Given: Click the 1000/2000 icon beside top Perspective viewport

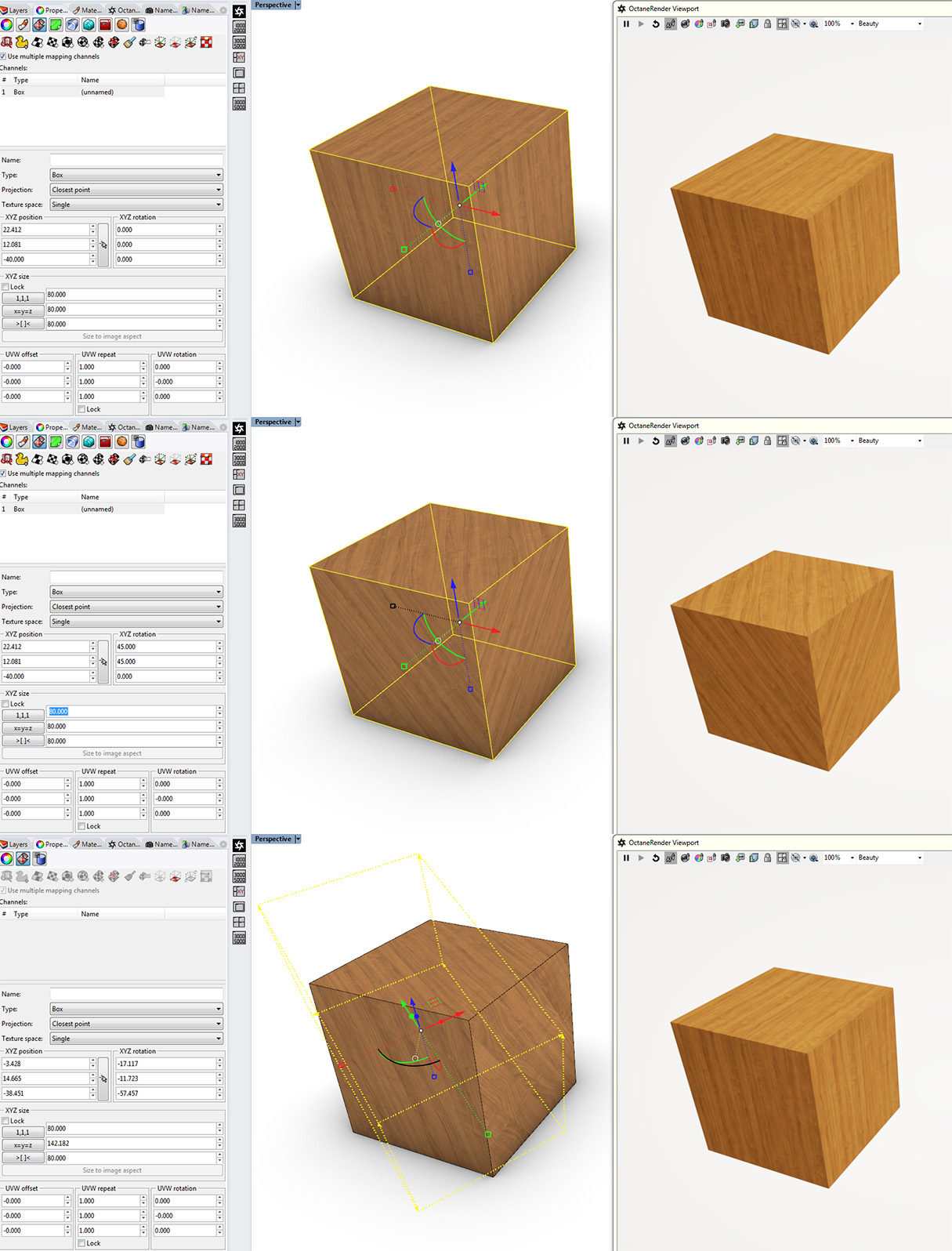Looking at the screenshot, I should (240, 27).
